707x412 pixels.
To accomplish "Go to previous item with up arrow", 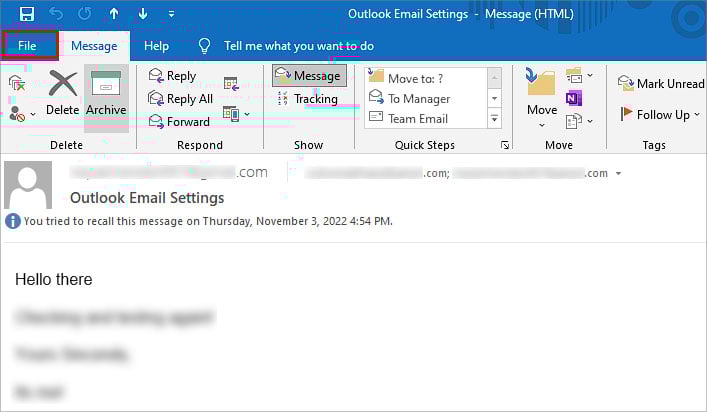I will pos(114,14).
